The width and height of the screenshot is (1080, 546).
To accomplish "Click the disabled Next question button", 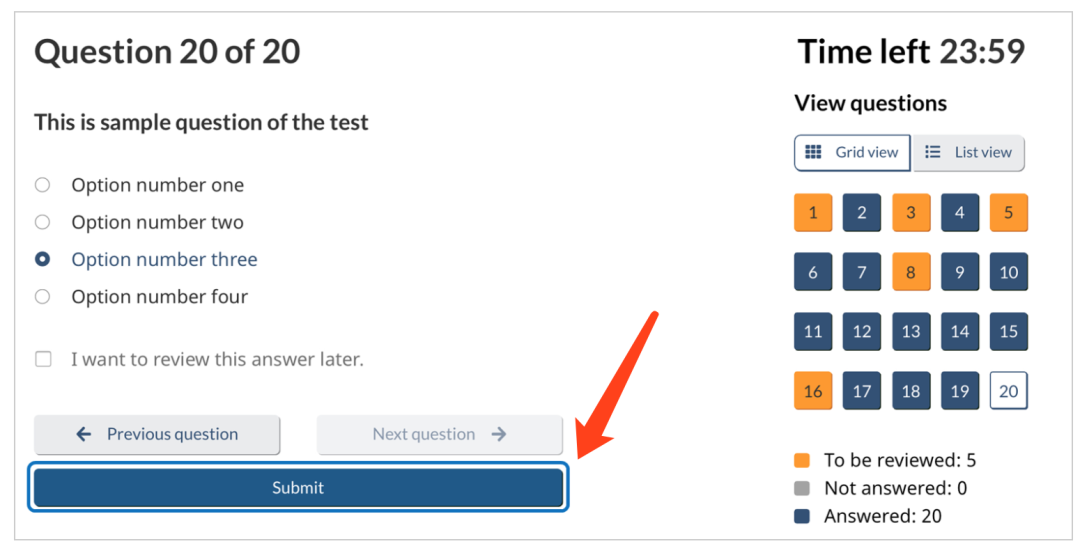I will 439,434.
